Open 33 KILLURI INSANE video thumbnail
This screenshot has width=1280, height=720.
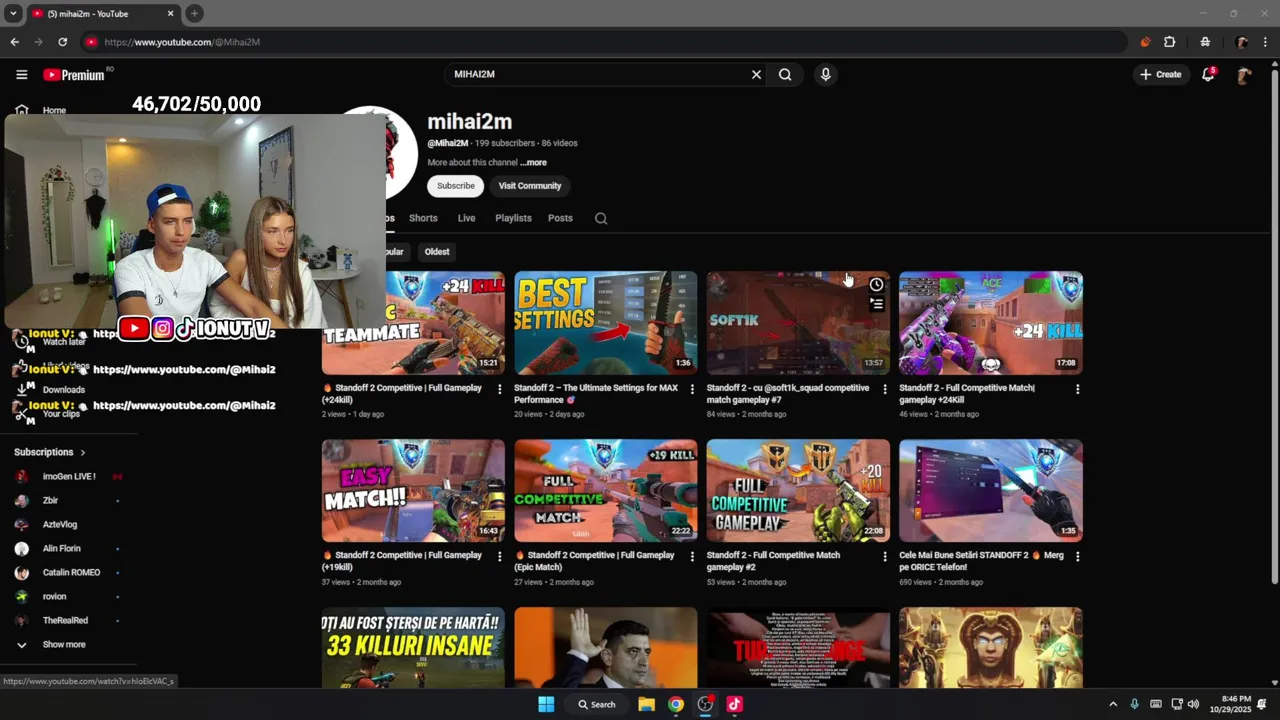(x=413, y=648)
